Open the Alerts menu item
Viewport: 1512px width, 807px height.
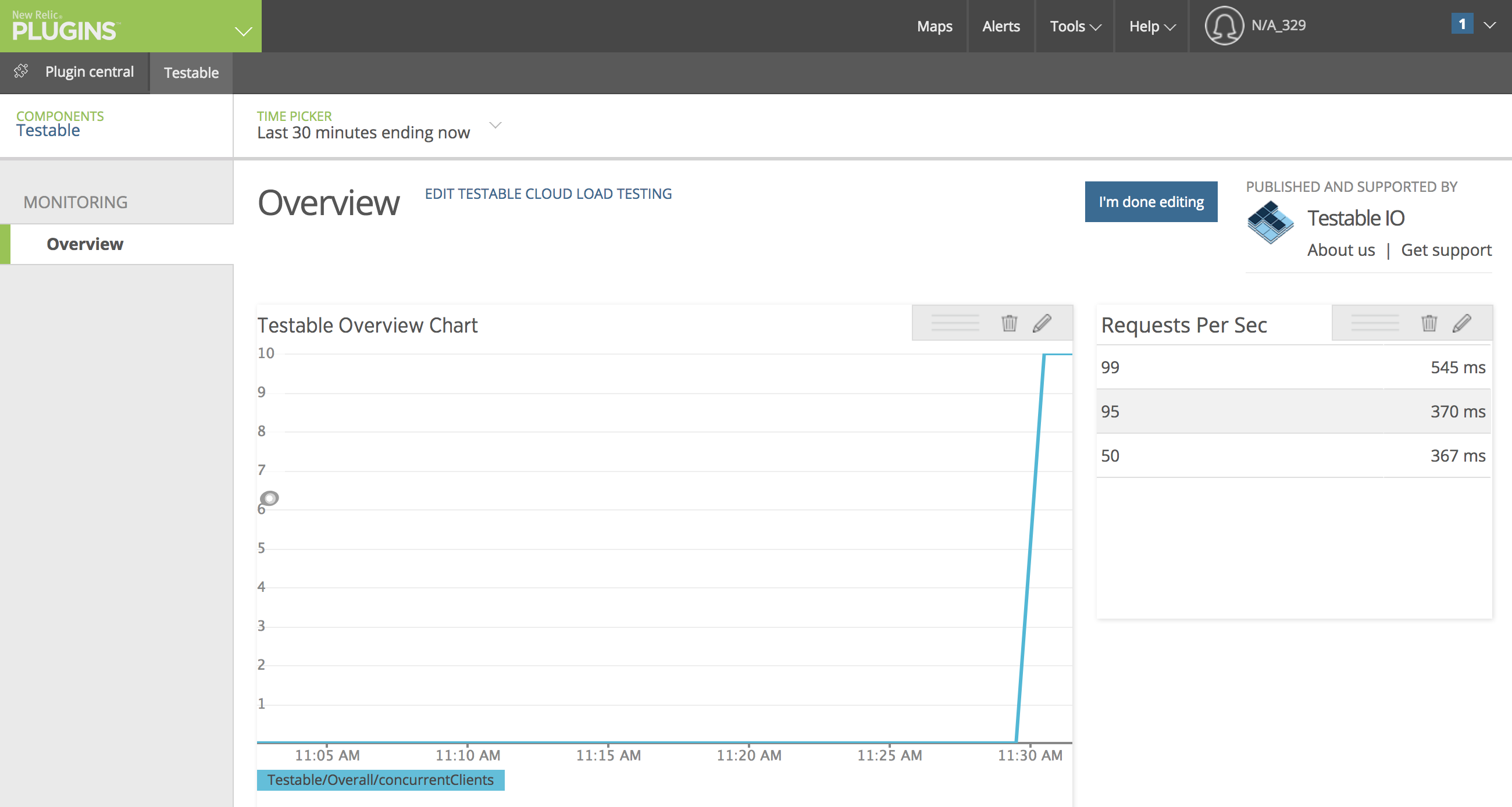1001,26
